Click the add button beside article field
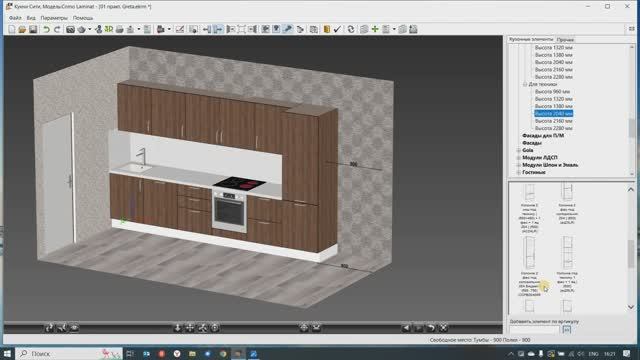Viewport: 640px width, 360px height. [567, 329]
